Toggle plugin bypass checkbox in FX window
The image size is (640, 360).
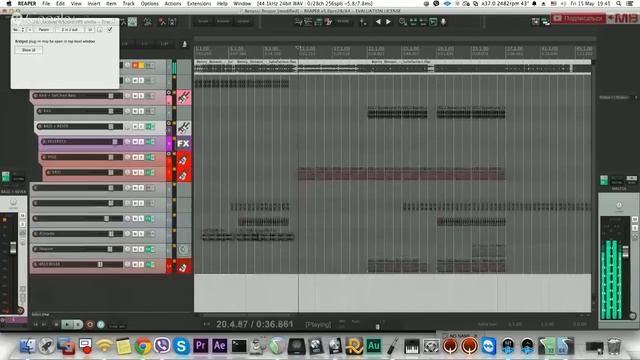110,29
